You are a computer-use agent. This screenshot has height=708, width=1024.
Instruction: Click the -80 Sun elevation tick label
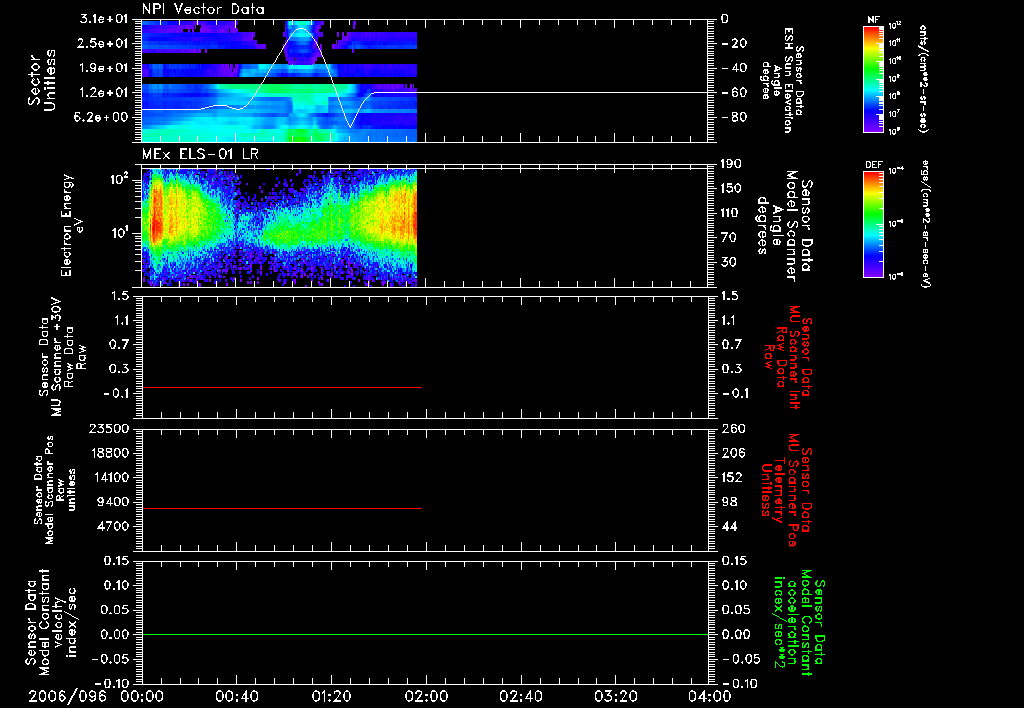[733, 118]
